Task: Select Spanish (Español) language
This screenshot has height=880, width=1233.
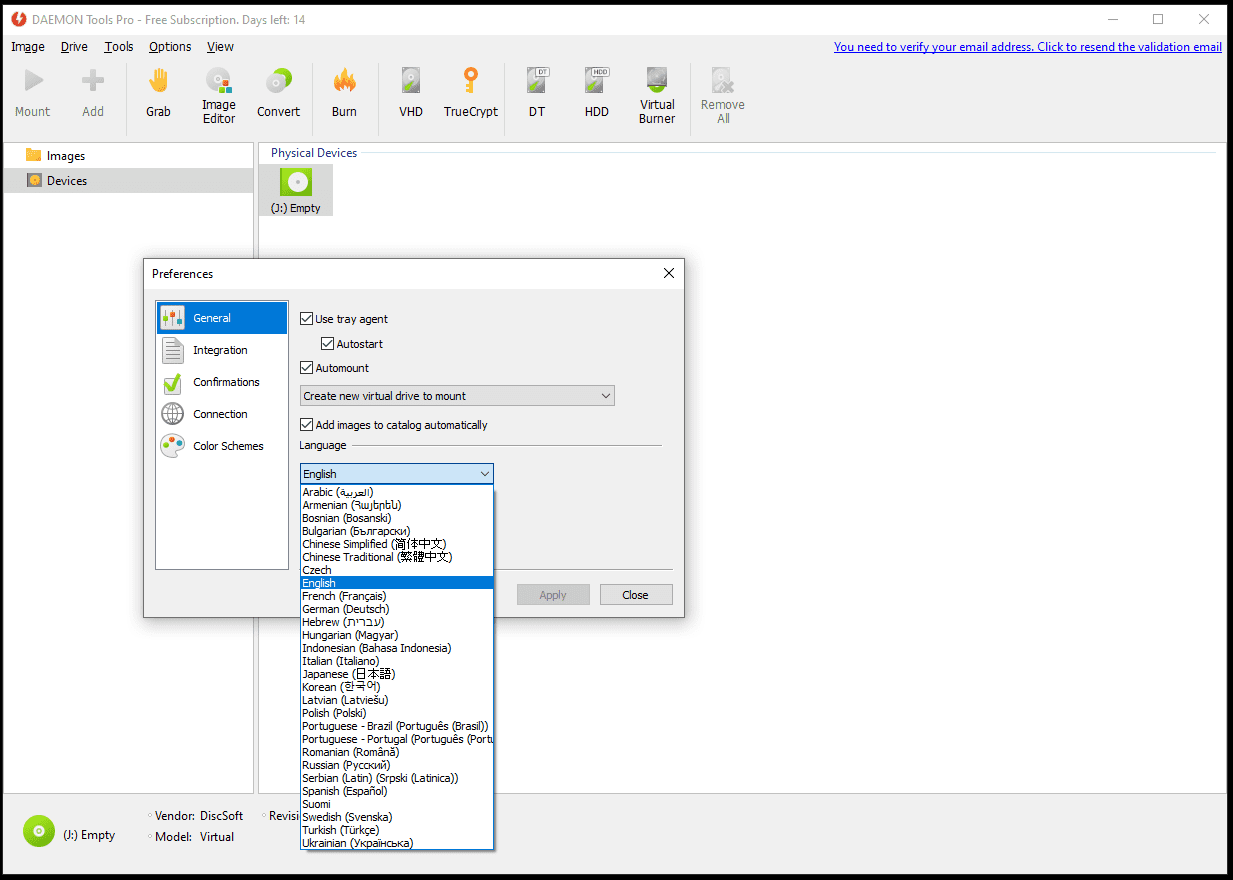Action: [x=397, y=791]
